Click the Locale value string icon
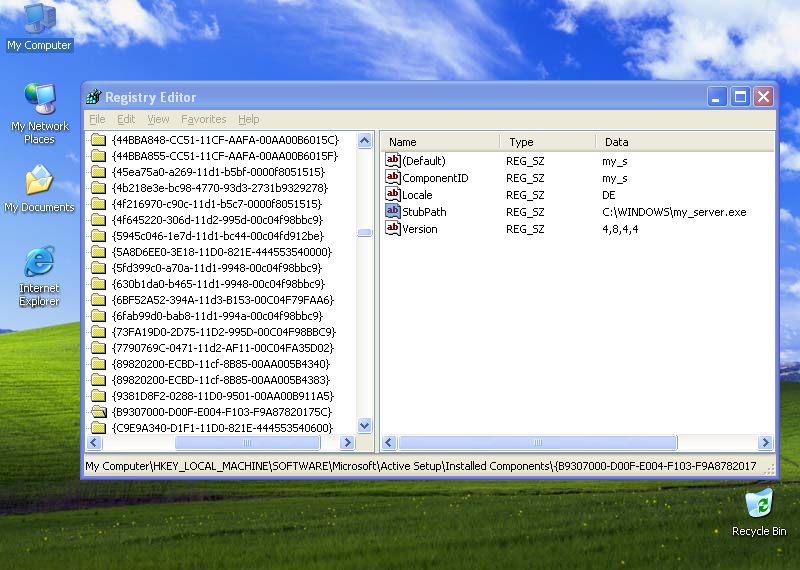The width and height of the screenshot is (800, 570). 392,194
